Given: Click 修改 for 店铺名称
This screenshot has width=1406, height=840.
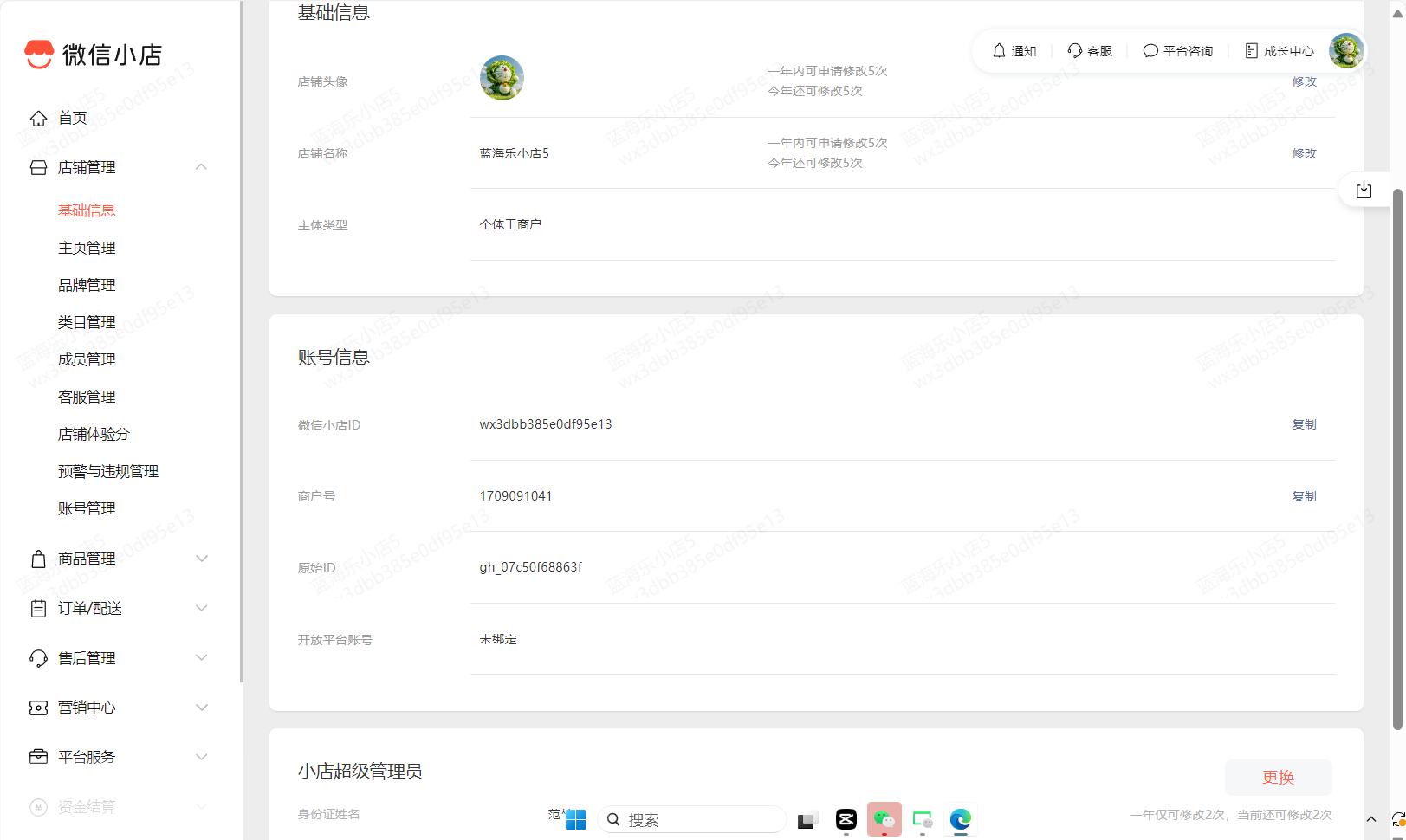Looking at the screenshot, I should pos(1304,153).
